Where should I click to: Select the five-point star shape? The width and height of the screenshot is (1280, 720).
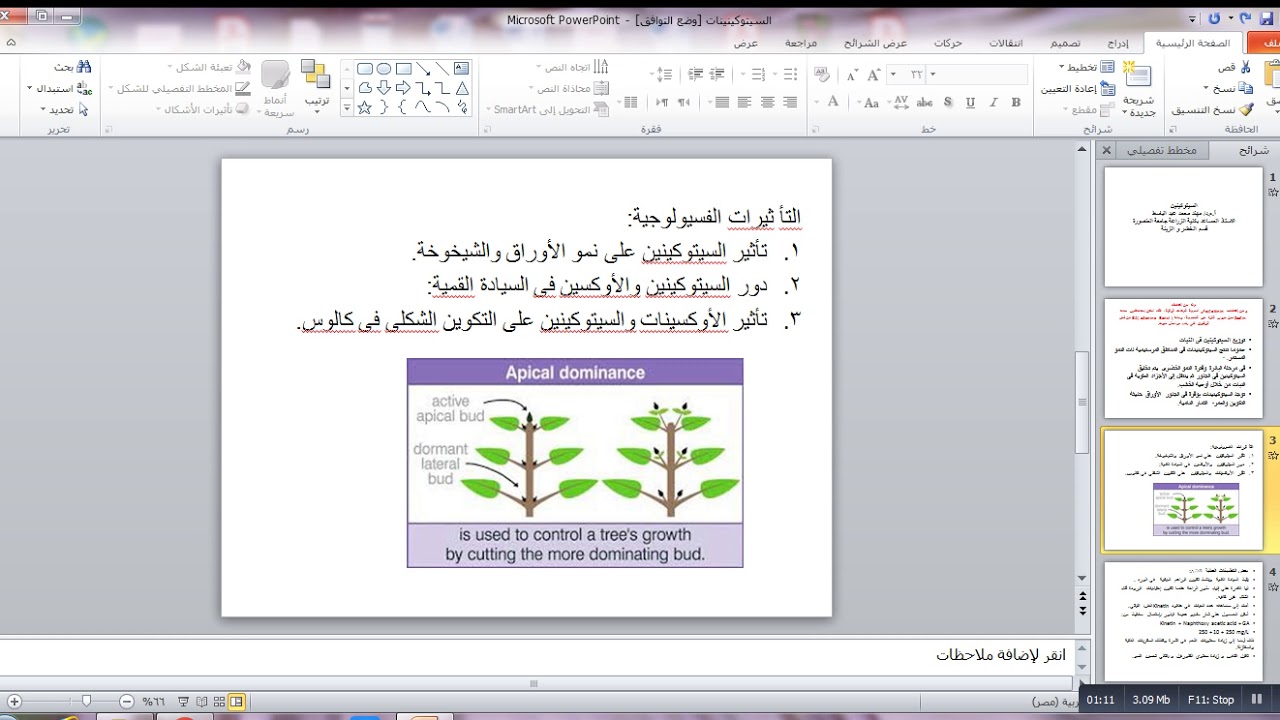pyautogui.click(x=366, y=107)
